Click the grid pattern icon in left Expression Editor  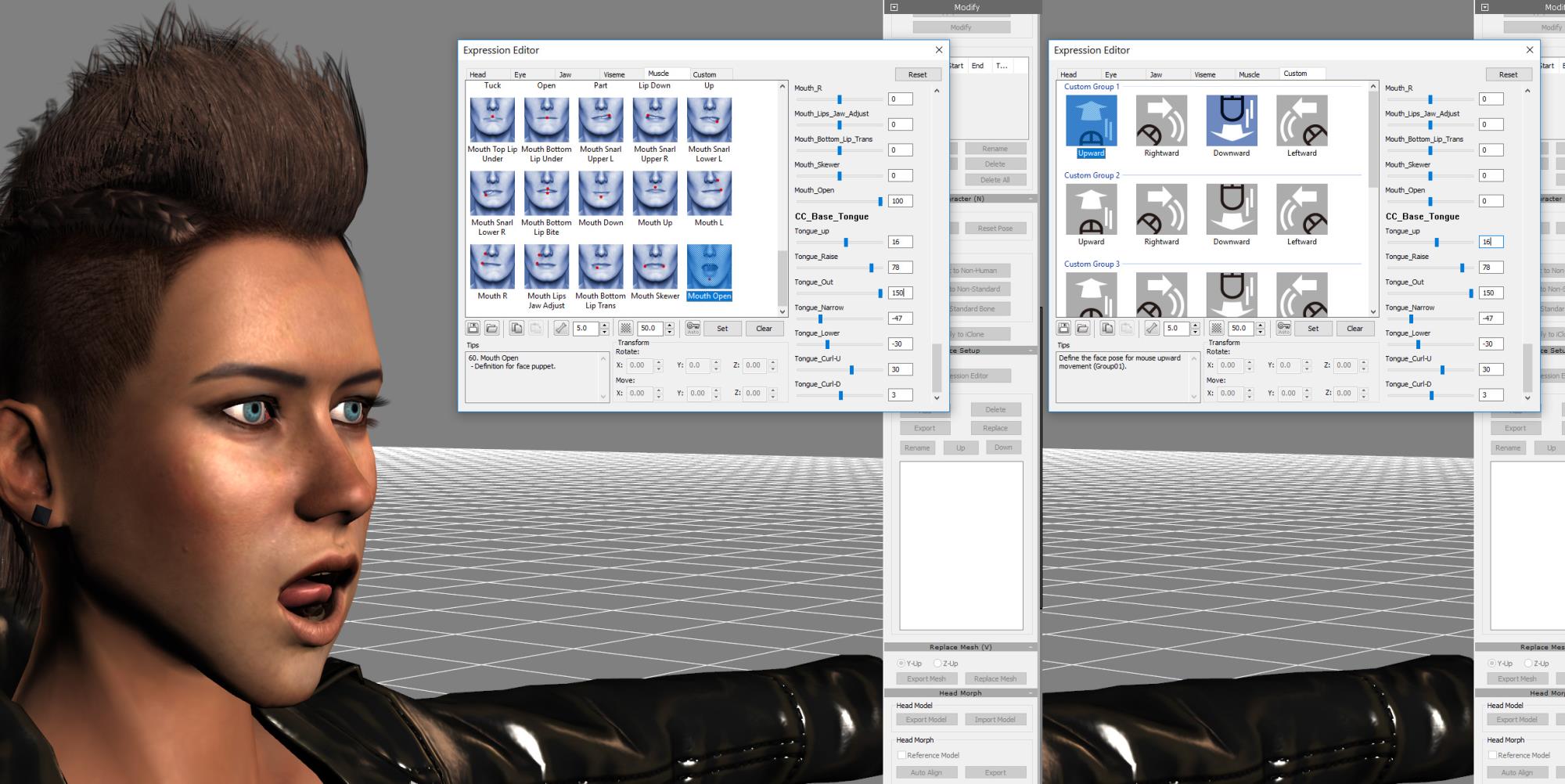point(626,329)
